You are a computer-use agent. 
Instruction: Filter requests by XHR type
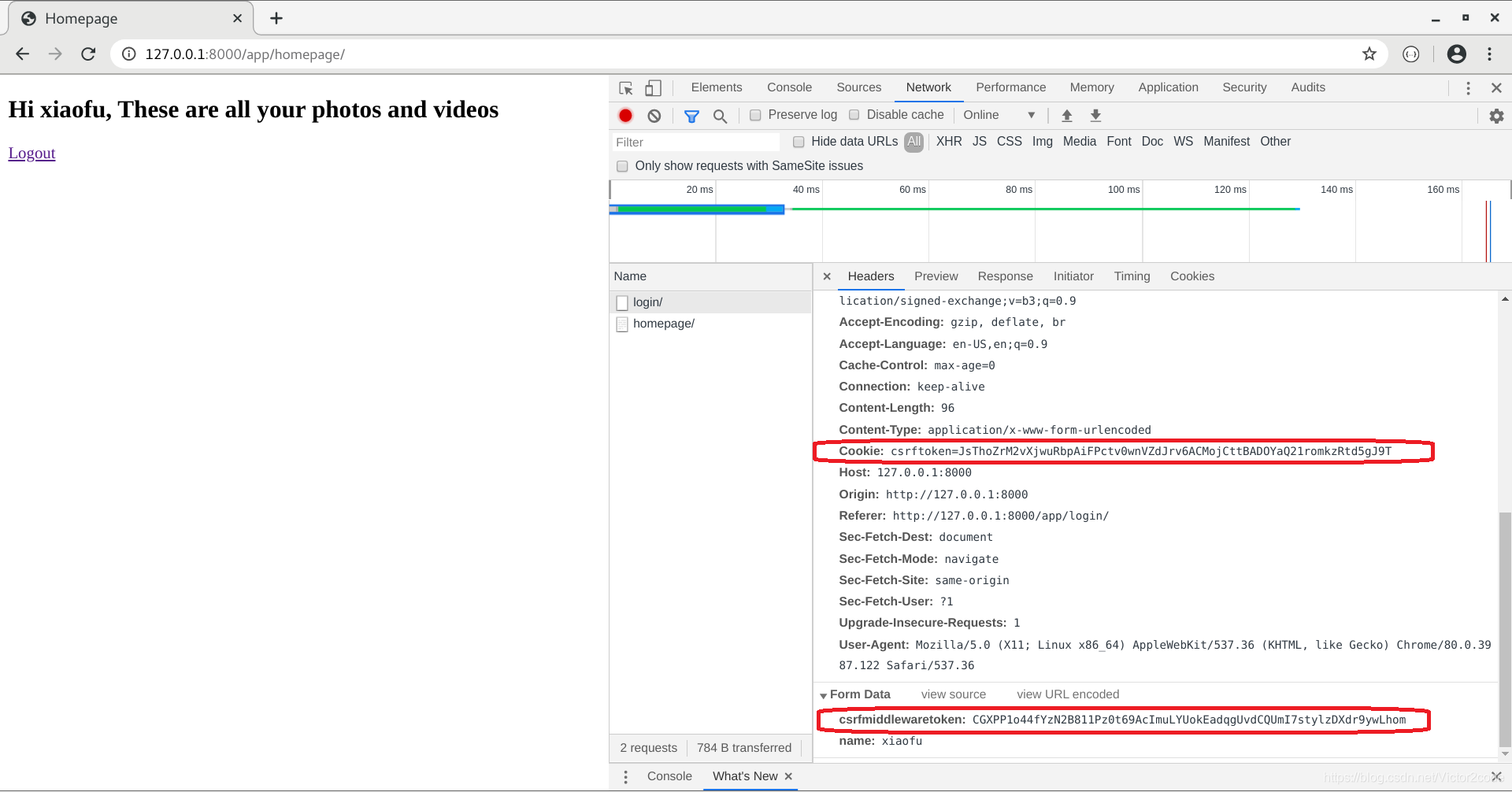[948, 142]
